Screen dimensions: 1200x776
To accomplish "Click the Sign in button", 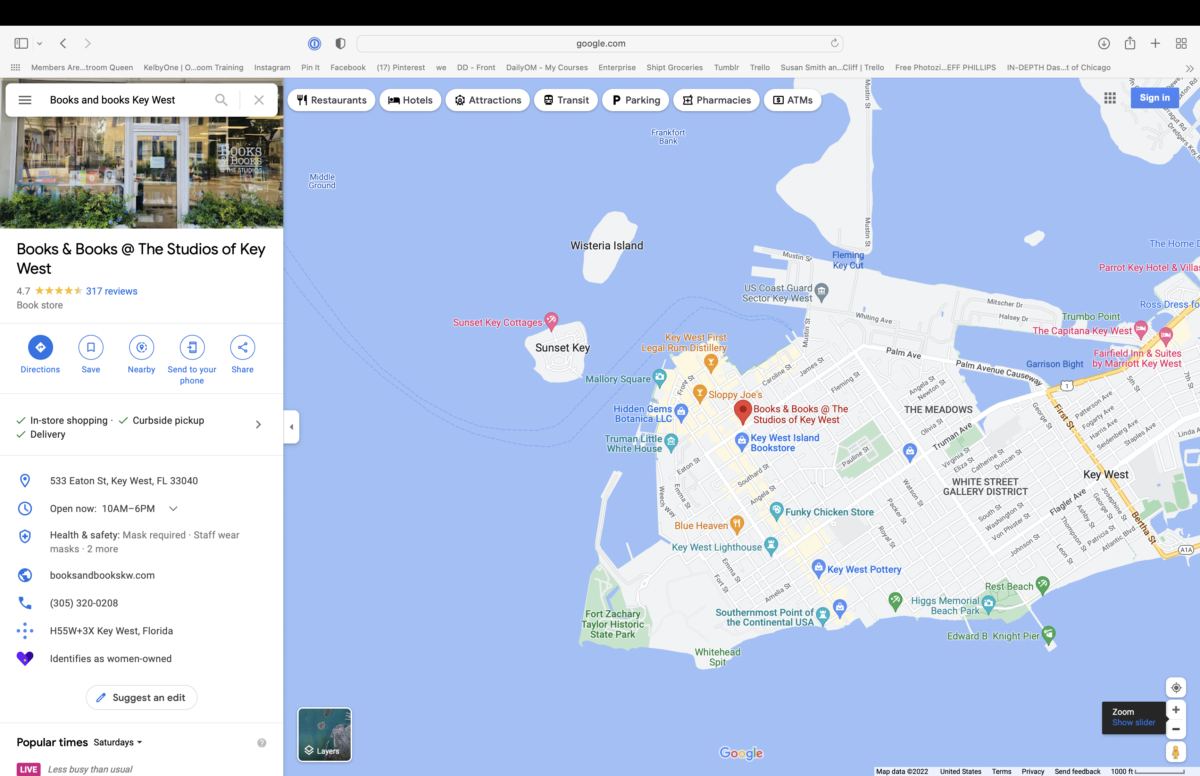I will pyautogui.click(x=1154, y=97).
